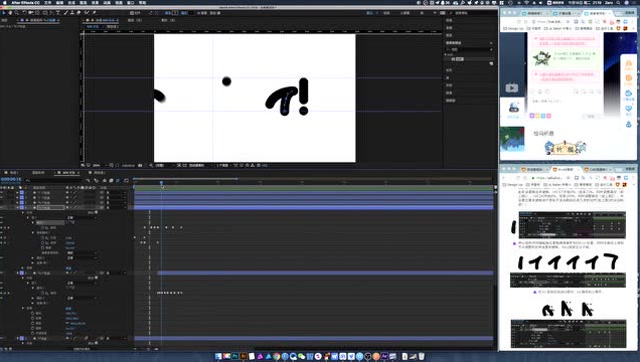
Task: Open the stroke color swatch in toolbar
Action: coord(191,13)
